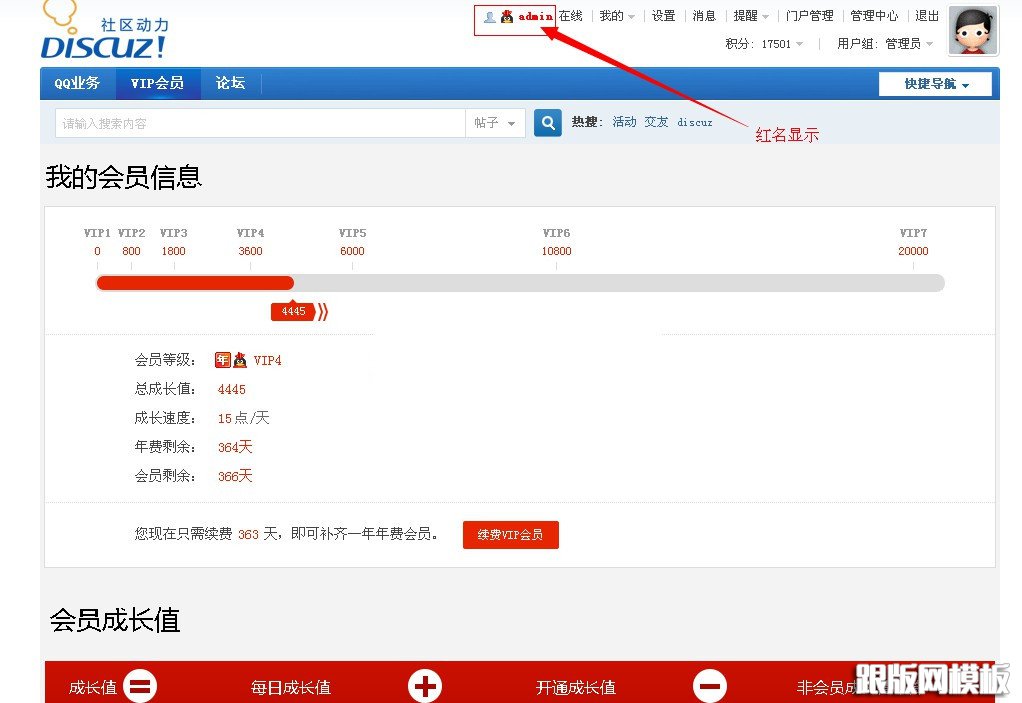The image size is (1022, 703).
Task: Click the admin avatar picture at top right
Action: [972, 30]
